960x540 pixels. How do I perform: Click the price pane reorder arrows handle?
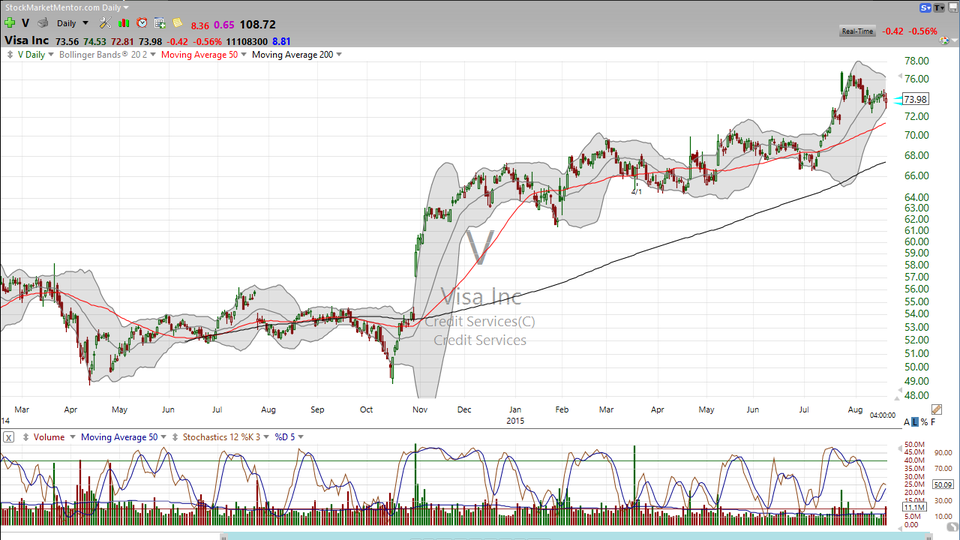click(10, 54)
